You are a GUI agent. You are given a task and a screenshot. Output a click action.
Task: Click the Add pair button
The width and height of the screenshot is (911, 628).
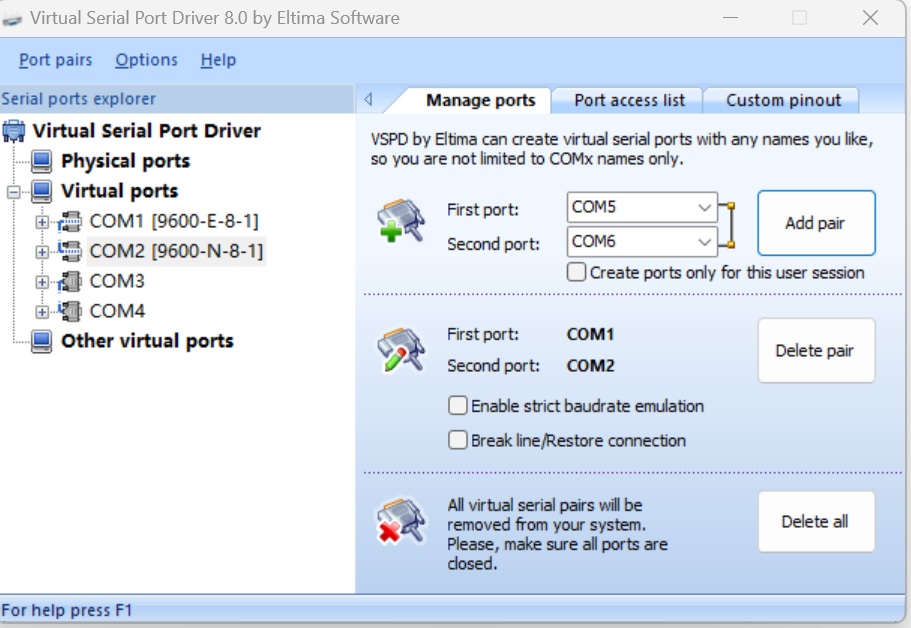(816, 223)
